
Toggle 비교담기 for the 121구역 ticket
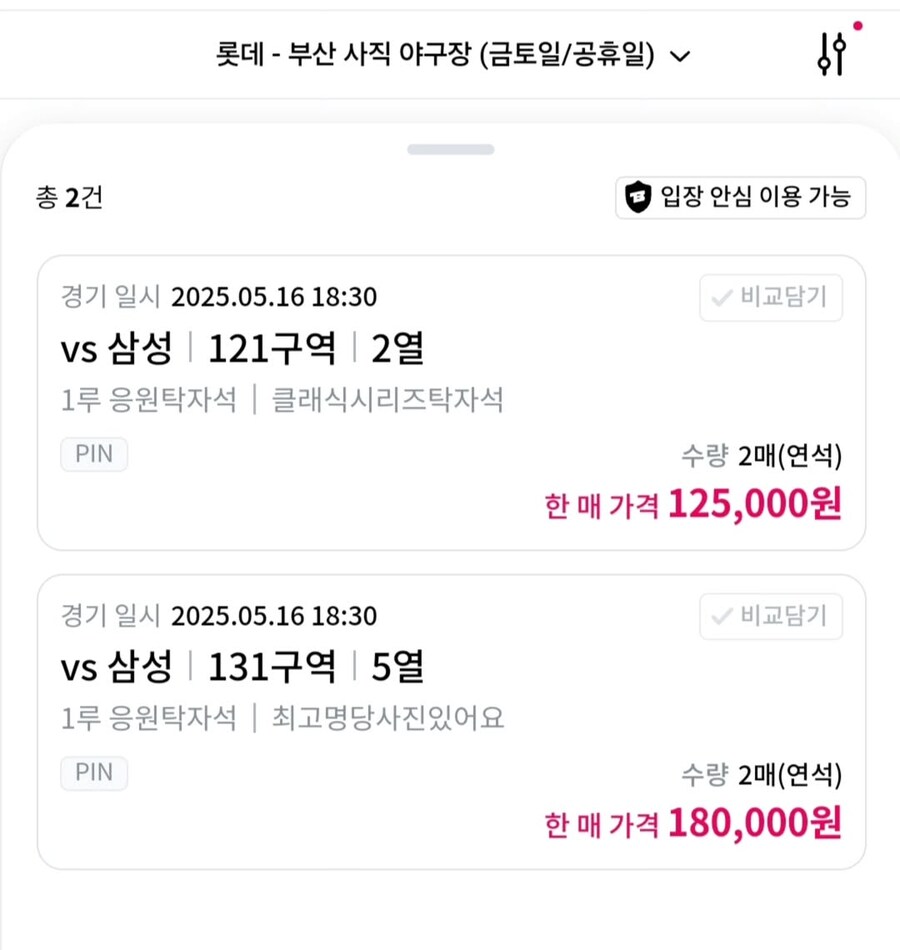(x=771, y=297)
